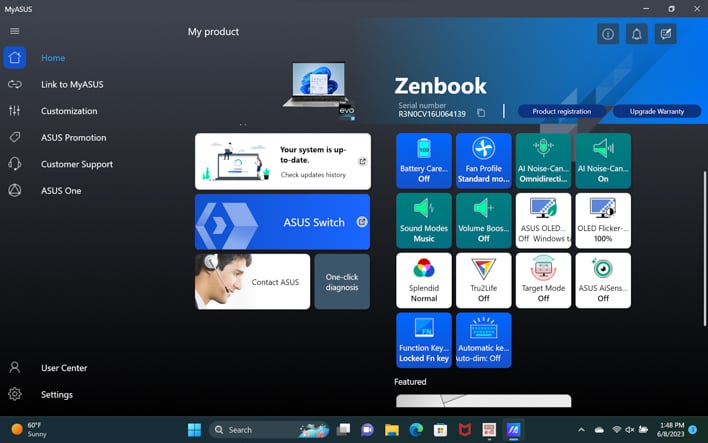The height and width of the screenshot is (443, 708).
Task: Toggle Automatic keyboard backlight tile
Action: (x=484, y=340)
